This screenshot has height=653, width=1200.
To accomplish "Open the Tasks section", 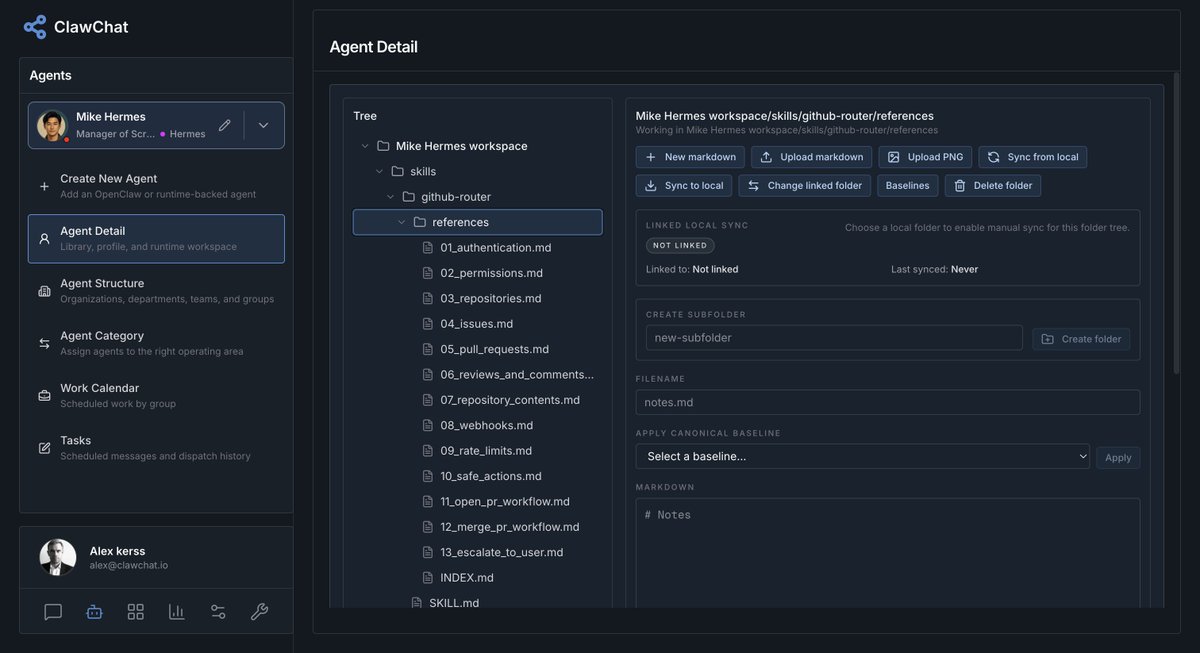I will [156, 448].
